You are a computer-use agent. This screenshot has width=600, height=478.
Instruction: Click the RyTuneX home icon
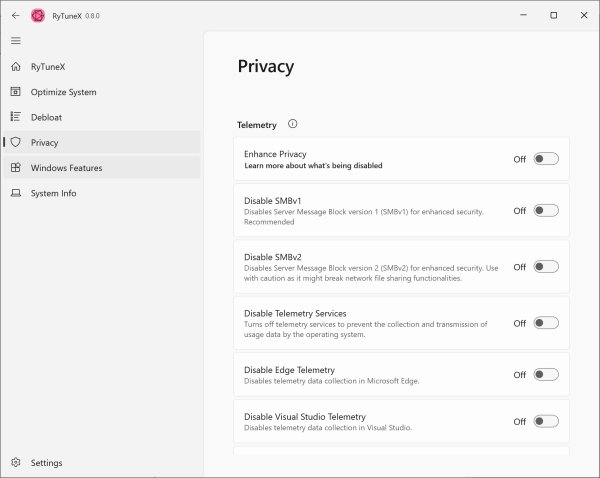(15, 67)
